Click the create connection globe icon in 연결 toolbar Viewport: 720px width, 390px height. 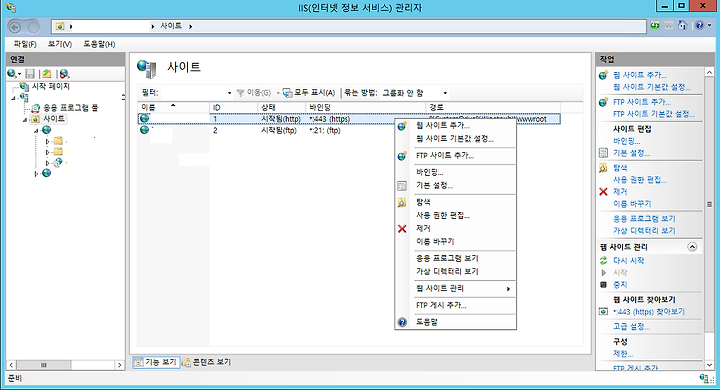point(12,73)
